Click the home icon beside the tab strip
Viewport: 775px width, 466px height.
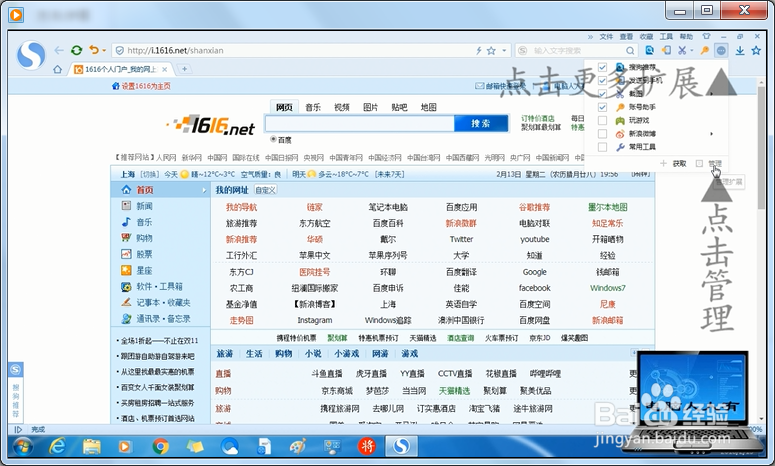[58, 69]
